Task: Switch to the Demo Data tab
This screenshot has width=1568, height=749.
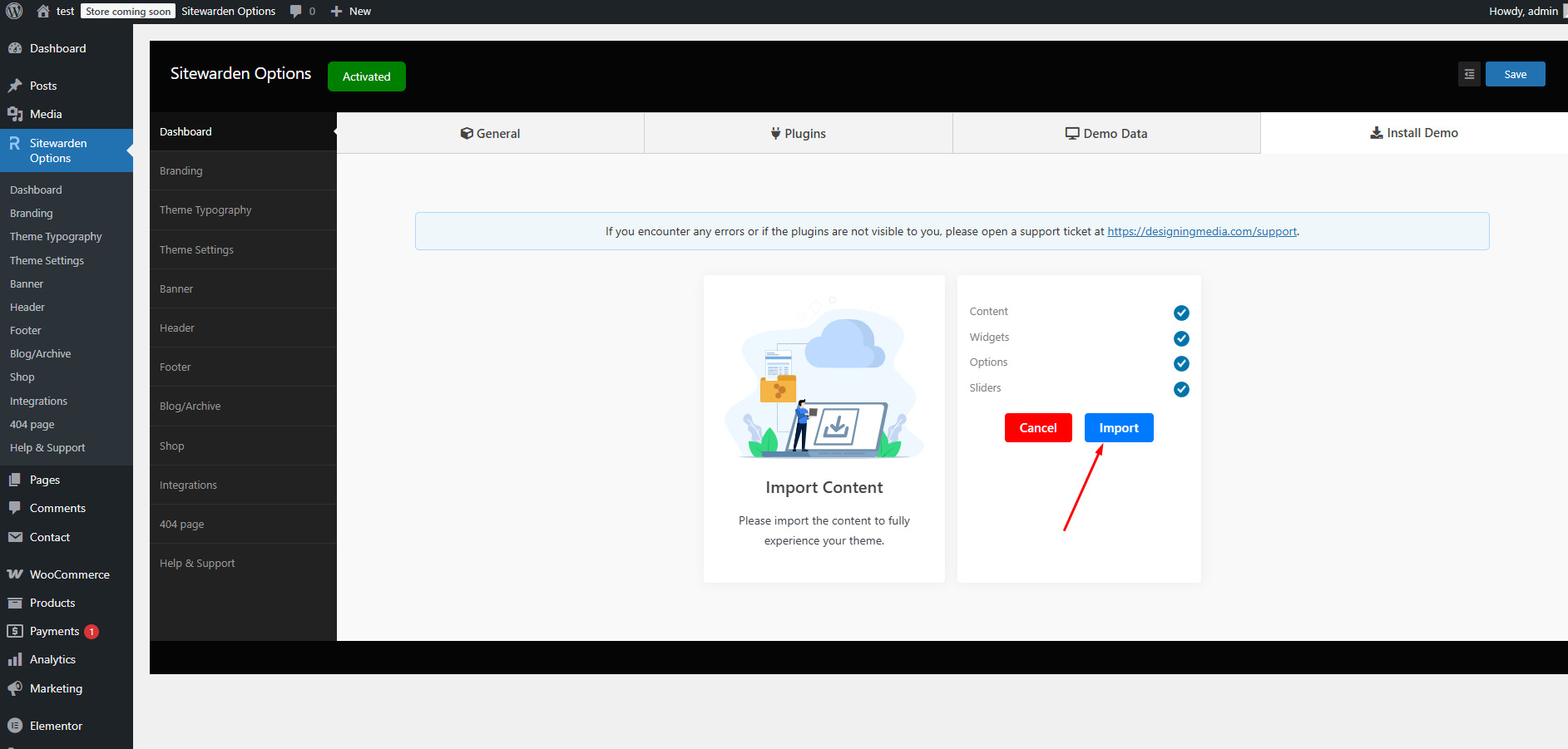Action: [x=1106, y=133]
